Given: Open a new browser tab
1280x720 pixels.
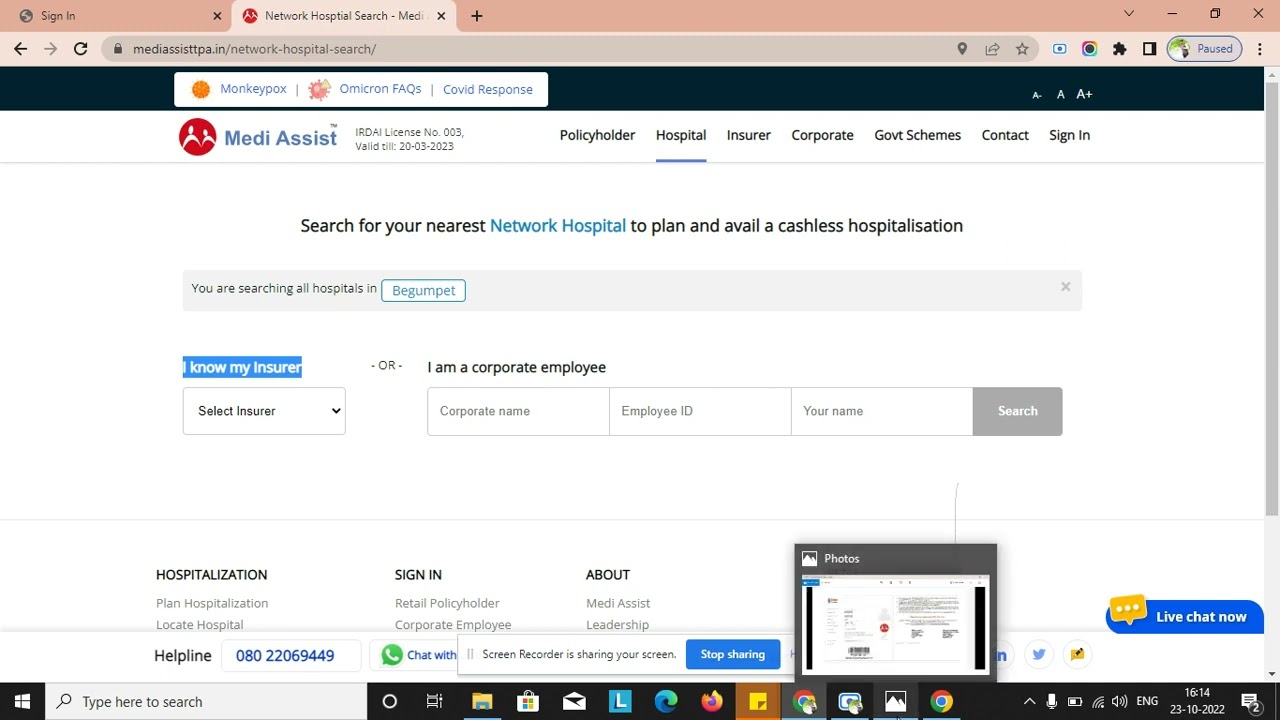Looking at the screenshot, I should (x=477, y=16).
